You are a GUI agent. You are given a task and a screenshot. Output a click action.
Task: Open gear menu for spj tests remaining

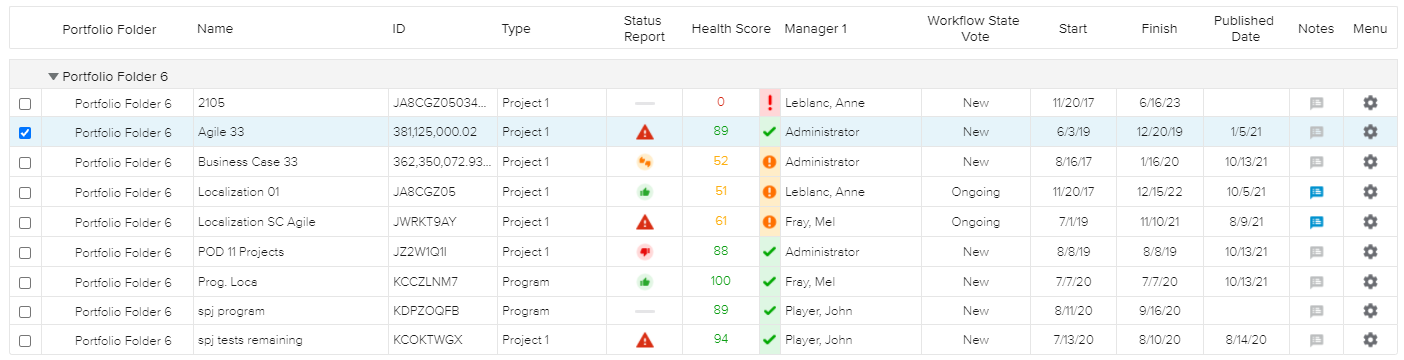[1370, 340]
